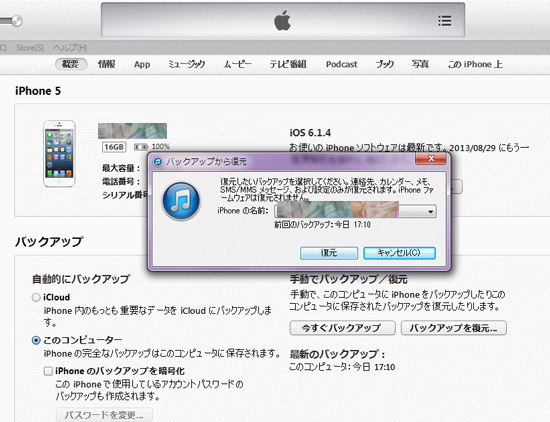Click the iTunes music note dialog icon
The image size is (550, 422).
point(181,201)
